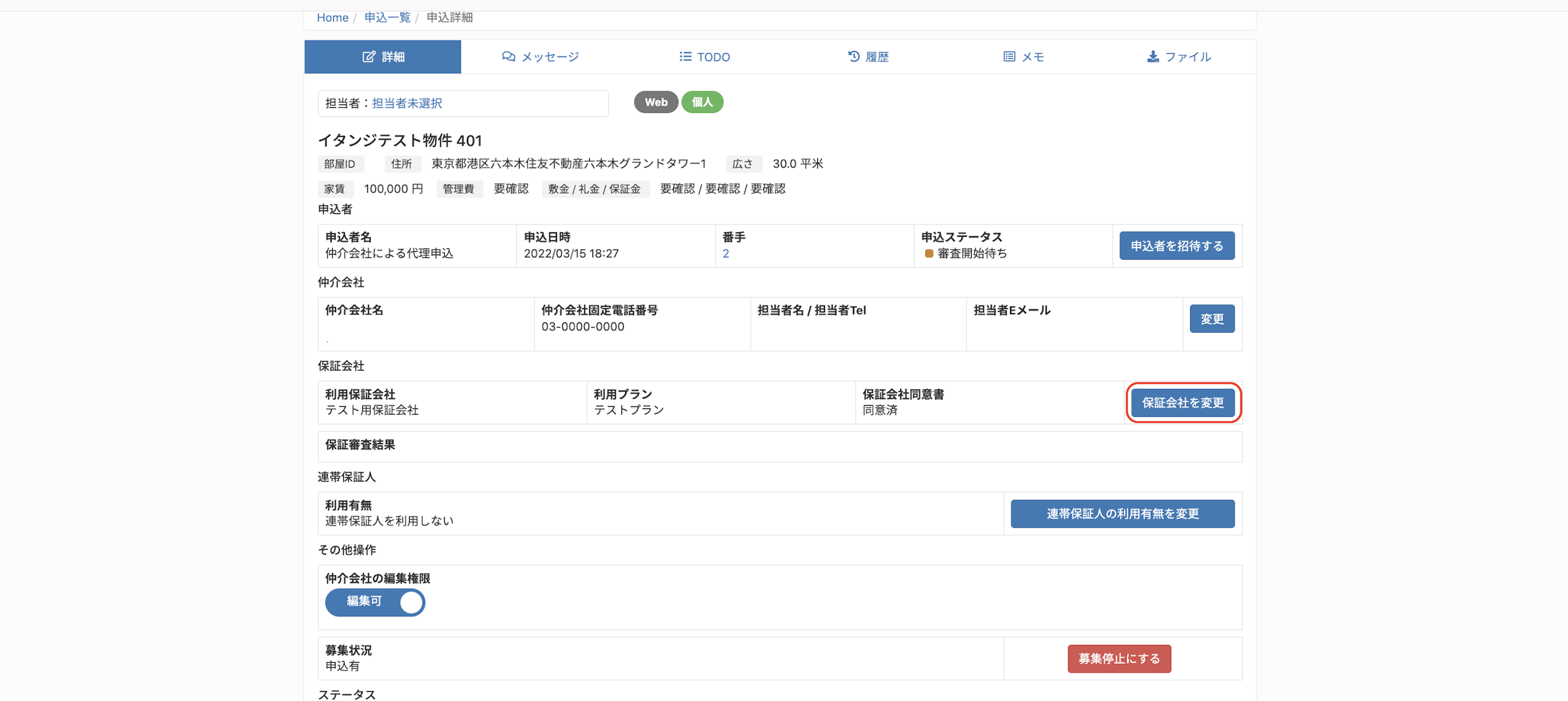The image size is (1568, 701).
Task: Click the 広さ label tag
Action: pos(743,164)
